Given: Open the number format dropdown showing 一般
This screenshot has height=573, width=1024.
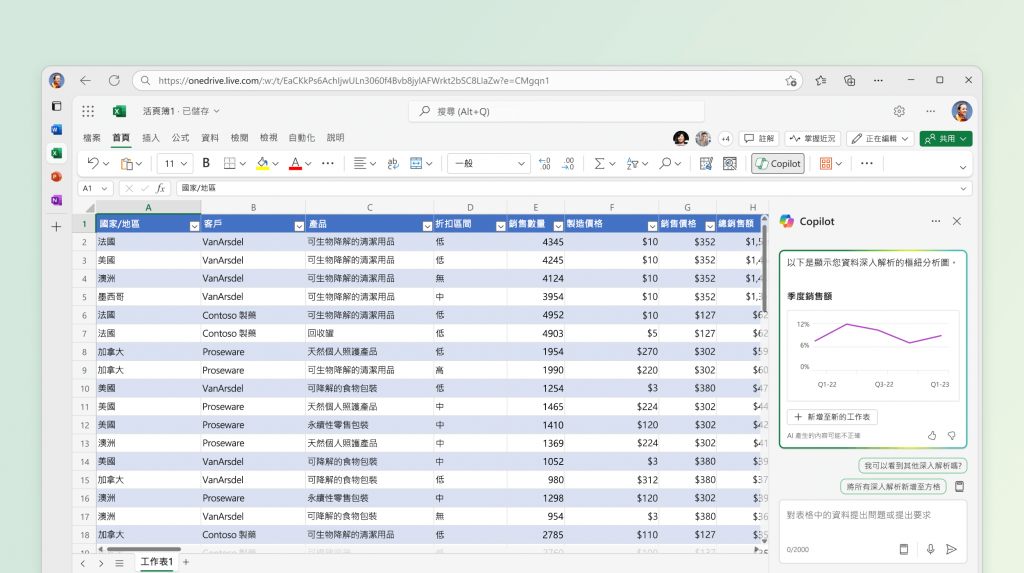Looking at the screenshot, I should tap(488, 163).
